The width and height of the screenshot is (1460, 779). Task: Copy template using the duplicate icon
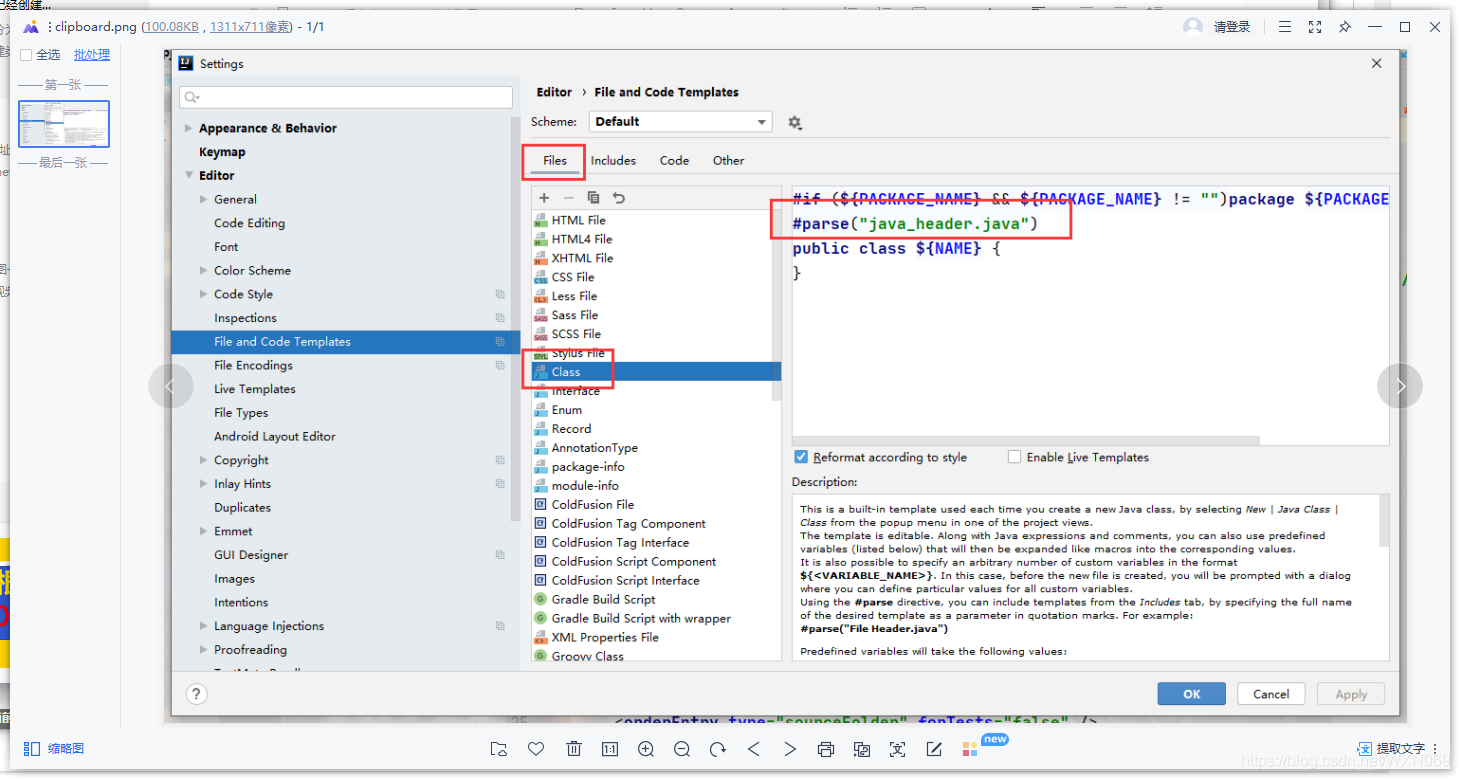pos(594,198)
